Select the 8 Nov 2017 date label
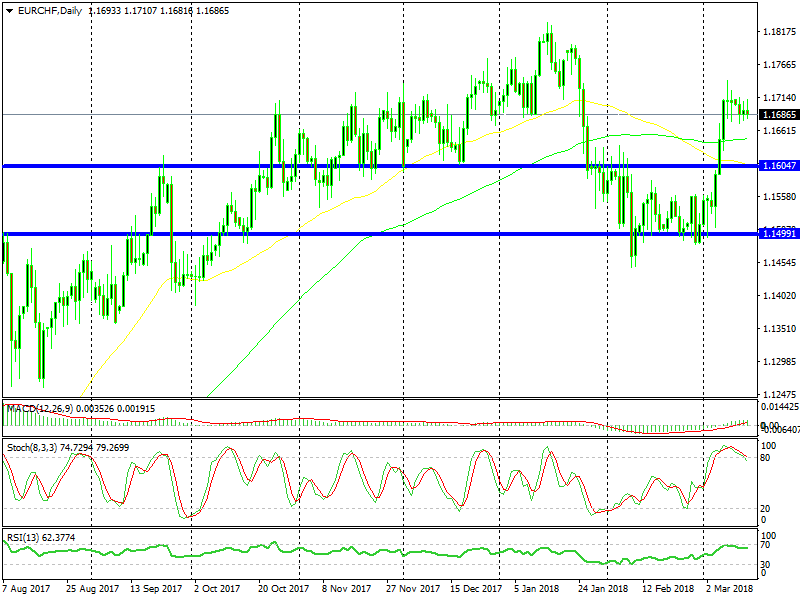 (x=346, y=588)
